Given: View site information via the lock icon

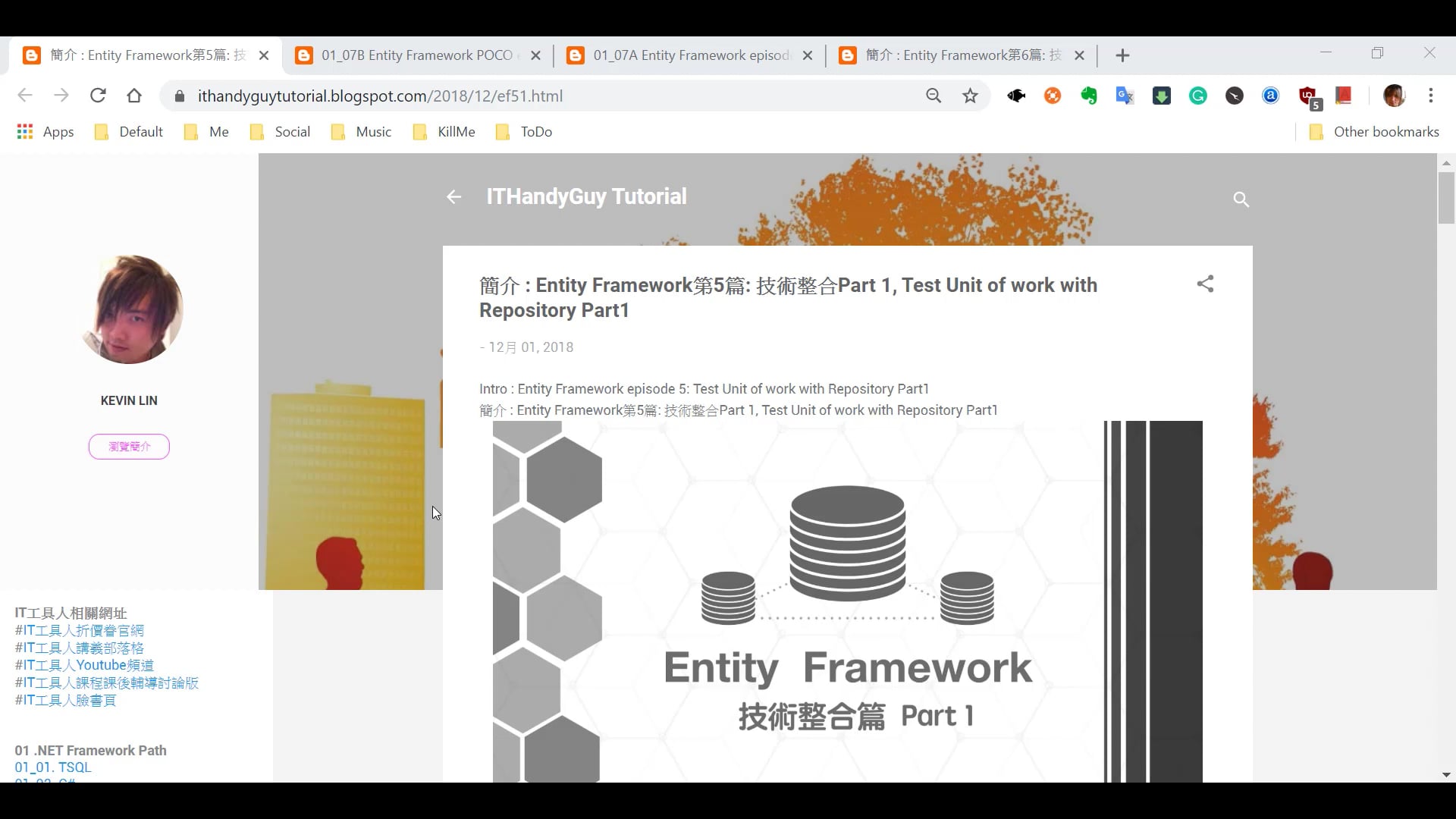Looking at the screenshot, I should tap(180, 96).
